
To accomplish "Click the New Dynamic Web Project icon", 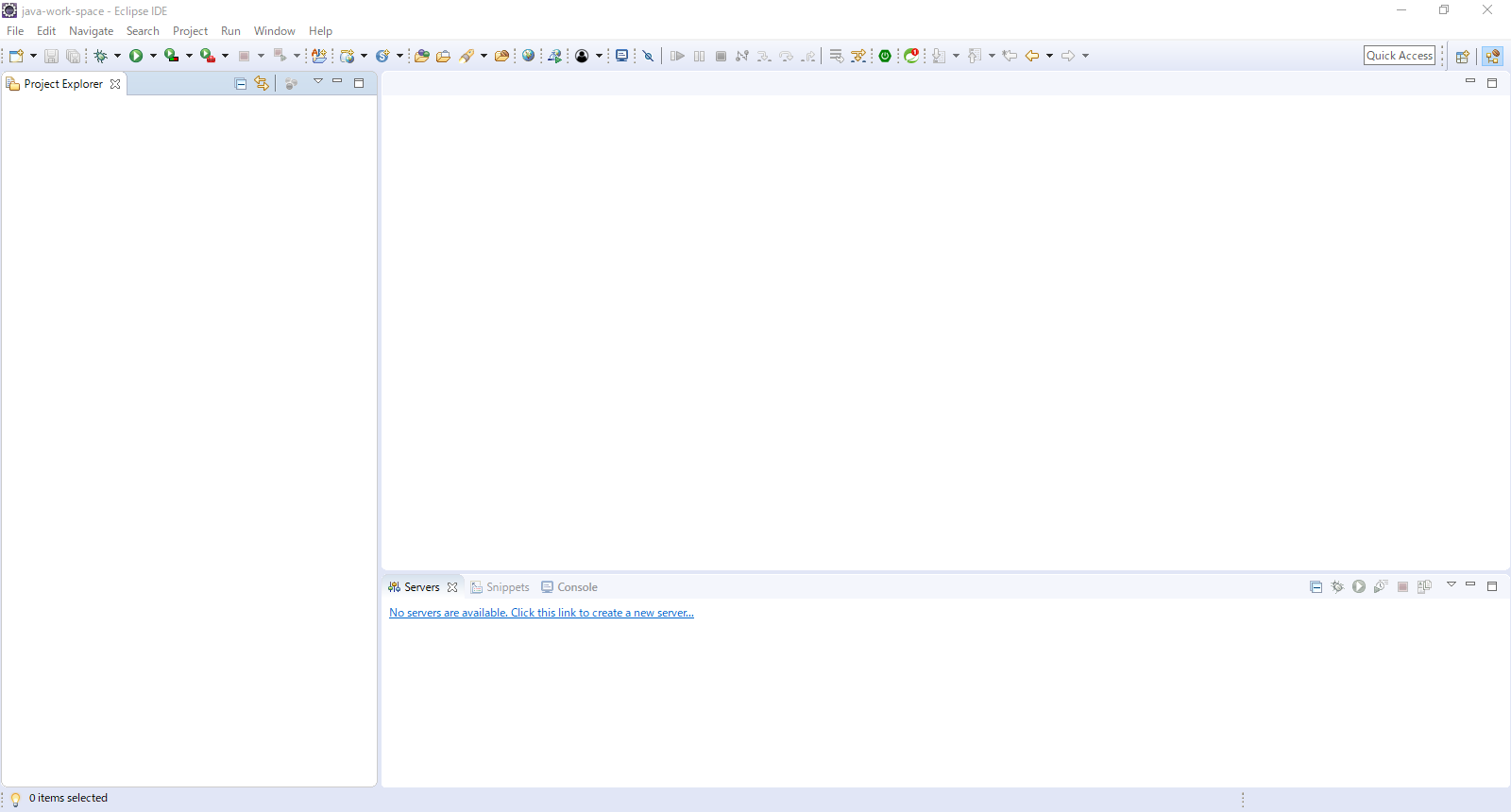I will point(348,56).
